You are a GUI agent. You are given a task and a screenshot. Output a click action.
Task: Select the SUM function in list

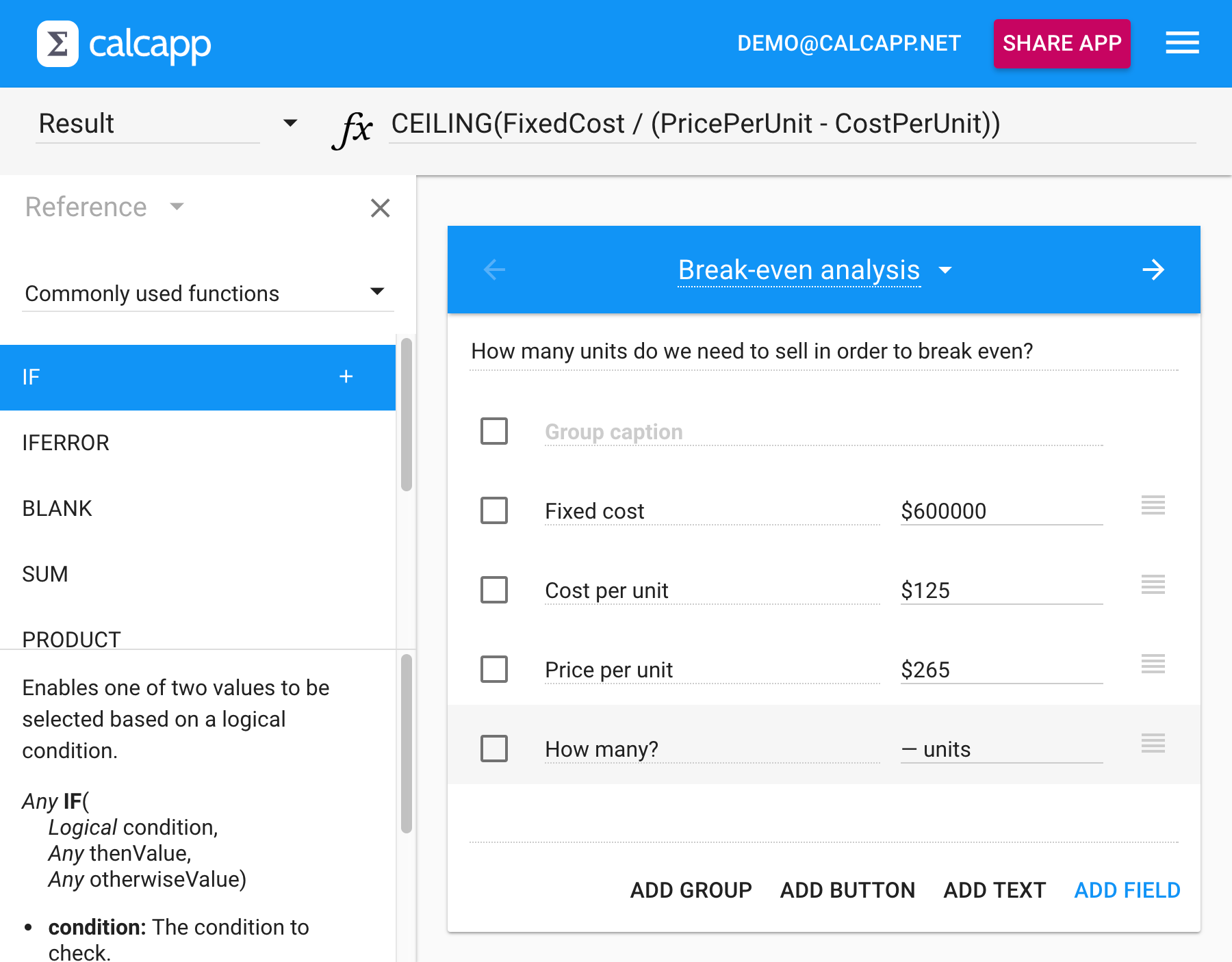pyautogui.click(x=45, y=574)
